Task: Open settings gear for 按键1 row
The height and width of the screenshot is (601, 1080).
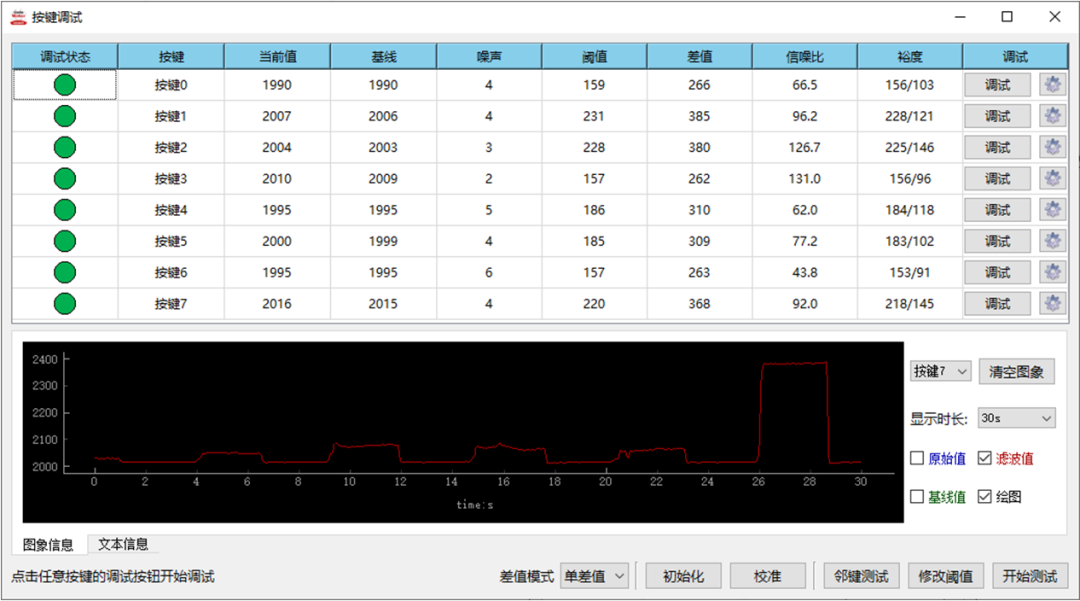Action: (1052, 116)
